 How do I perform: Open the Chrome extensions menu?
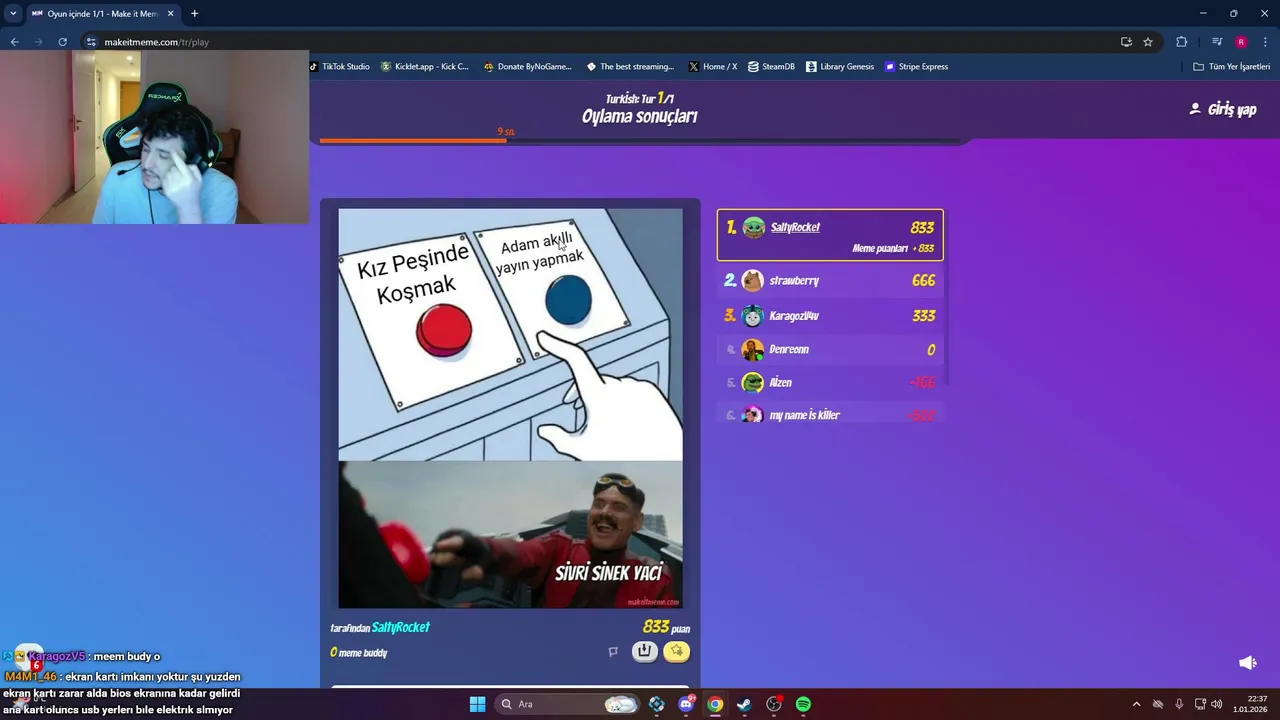point(1181,42)
